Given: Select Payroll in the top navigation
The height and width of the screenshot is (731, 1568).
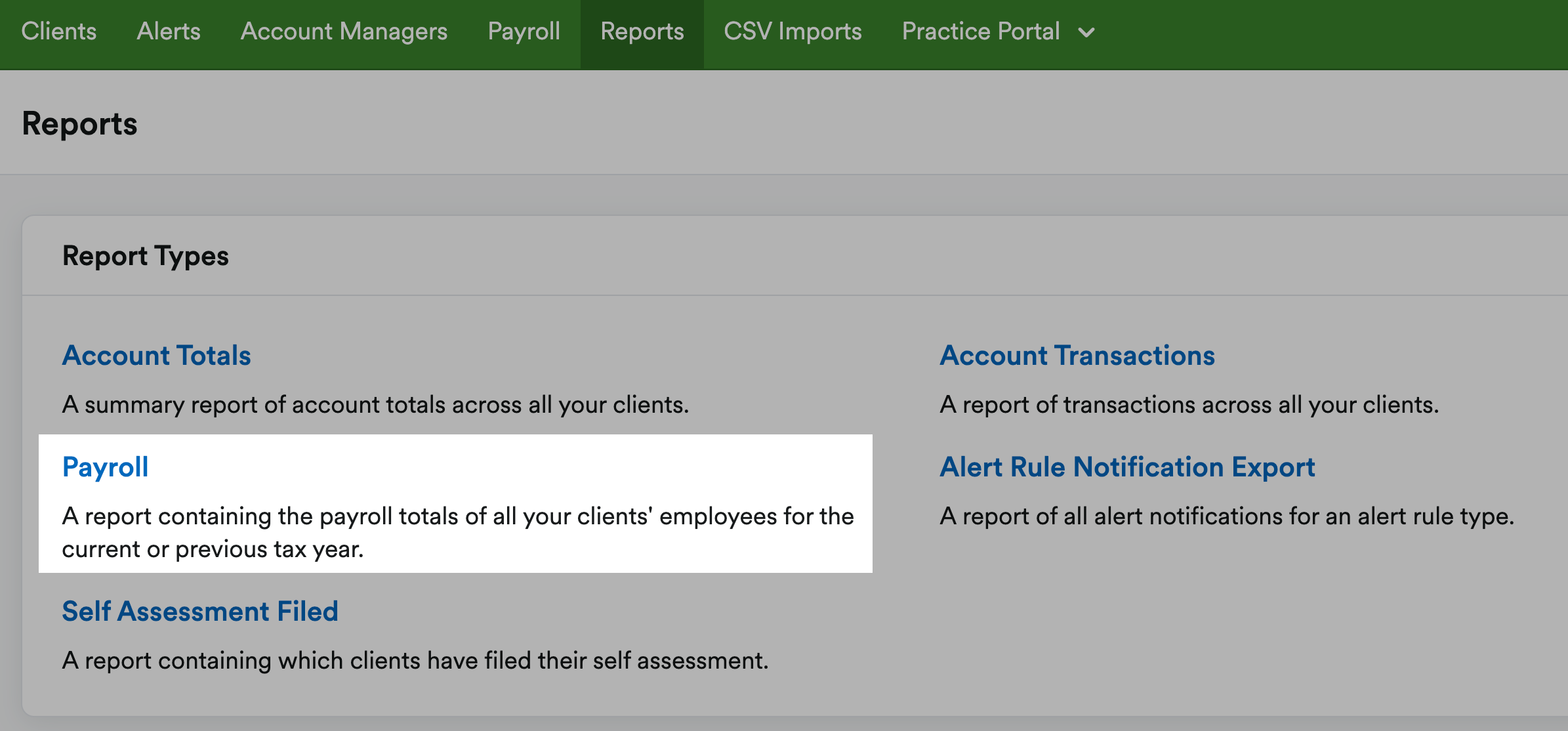Looking at the screenshot, I should (x=524, y=31).
